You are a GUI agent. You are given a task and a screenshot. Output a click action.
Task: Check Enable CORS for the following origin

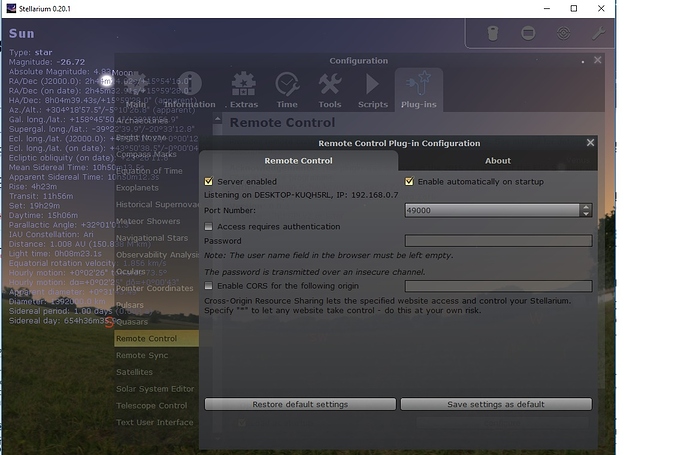[209, 286]
